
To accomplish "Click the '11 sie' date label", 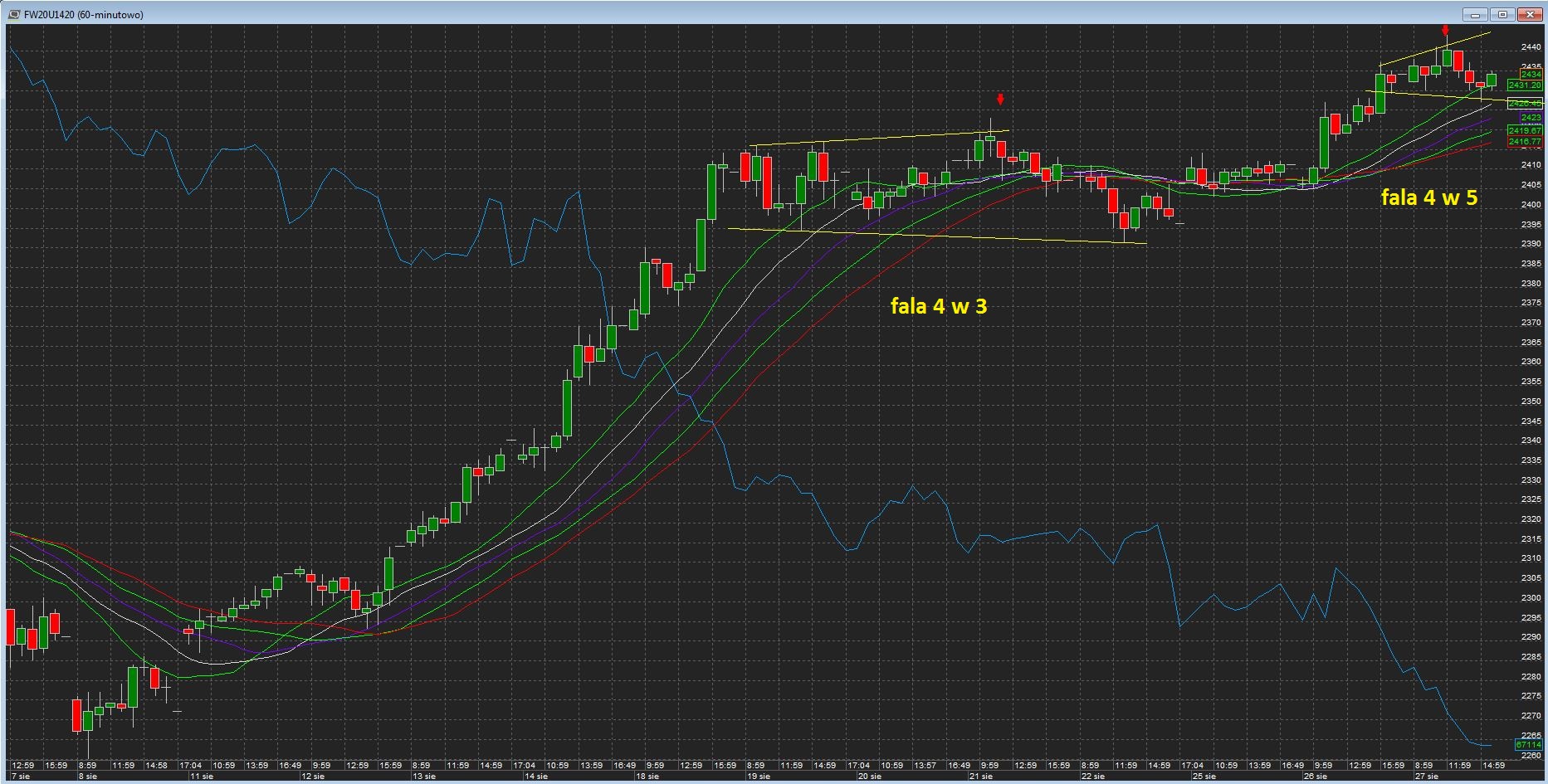I will 202,777.
